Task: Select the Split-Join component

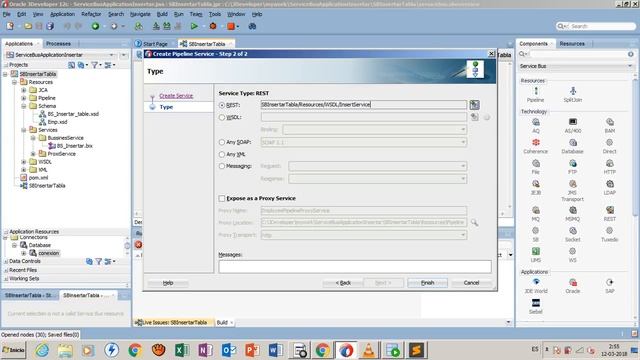Action: 573,95
